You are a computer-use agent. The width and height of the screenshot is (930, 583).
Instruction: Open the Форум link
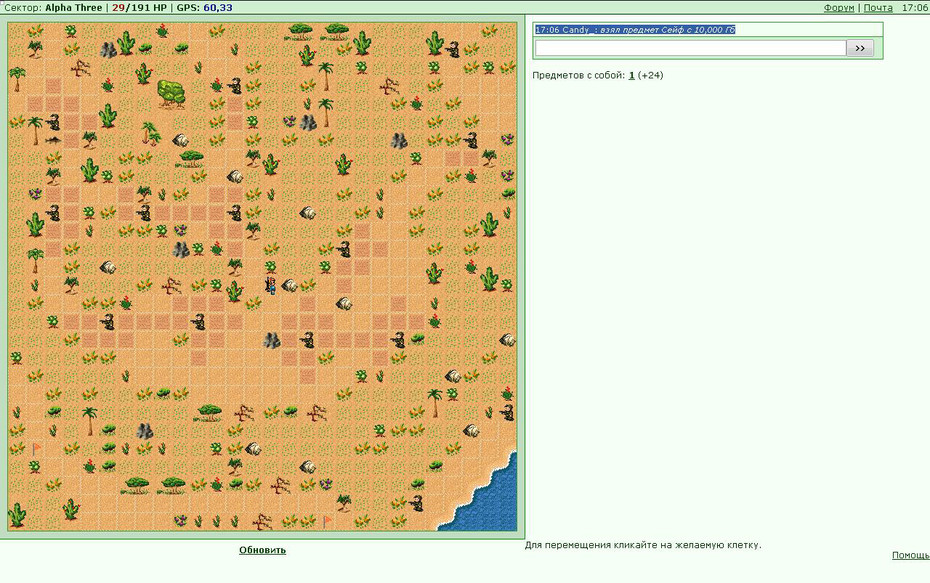(x=839, y=8)
